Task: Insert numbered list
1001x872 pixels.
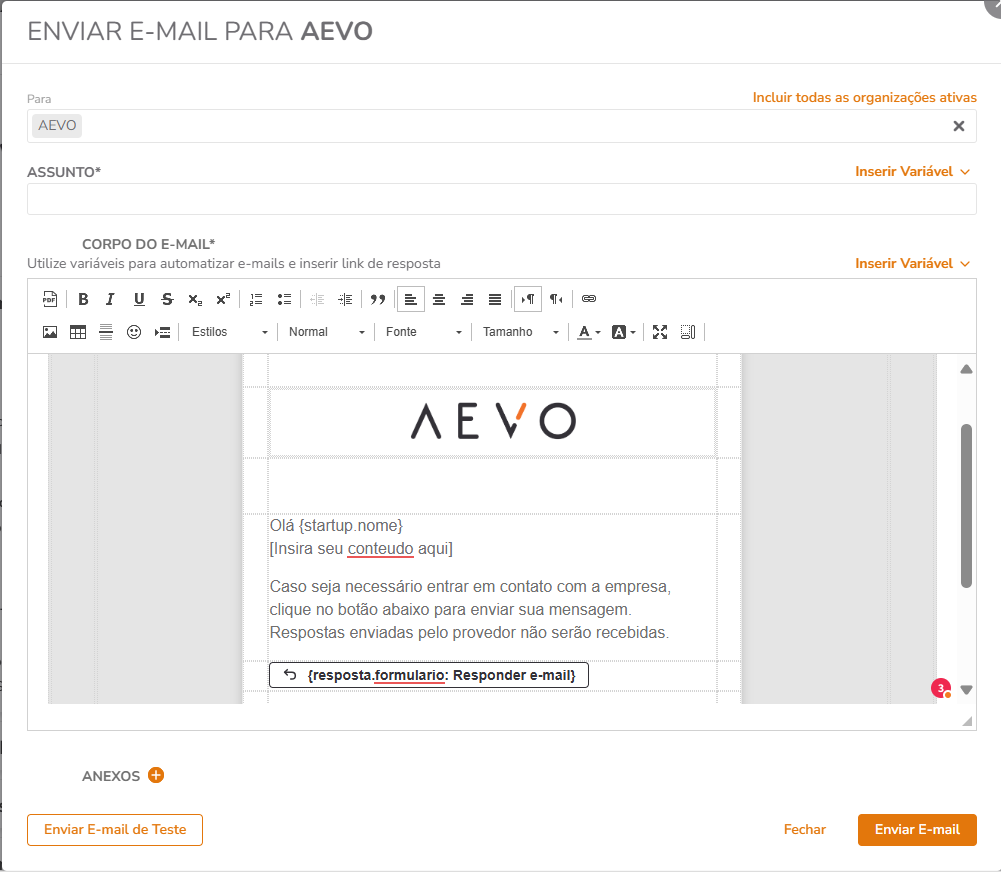Action: pyautogui.click(x=256, y=299)
